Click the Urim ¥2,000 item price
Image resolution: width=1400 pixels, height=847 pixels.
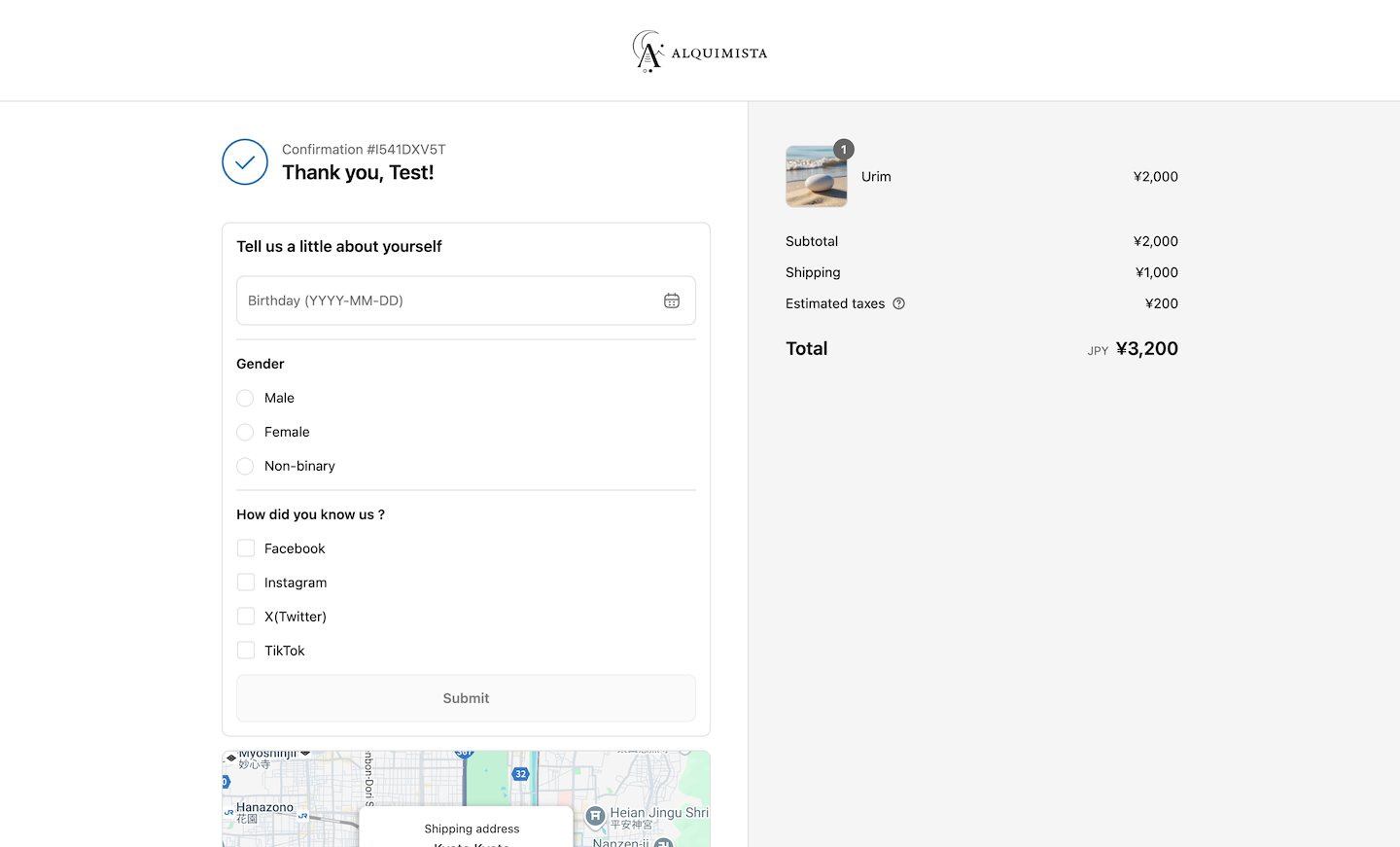pyautogui.click(x=1156, y=176)
